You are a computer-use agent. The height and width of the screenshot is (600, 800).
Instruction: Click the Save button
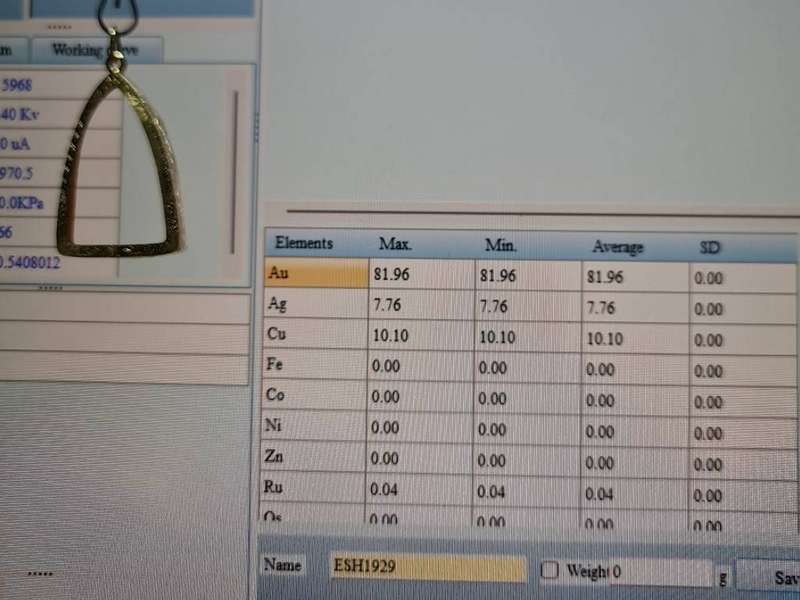(x=782, y=578)
